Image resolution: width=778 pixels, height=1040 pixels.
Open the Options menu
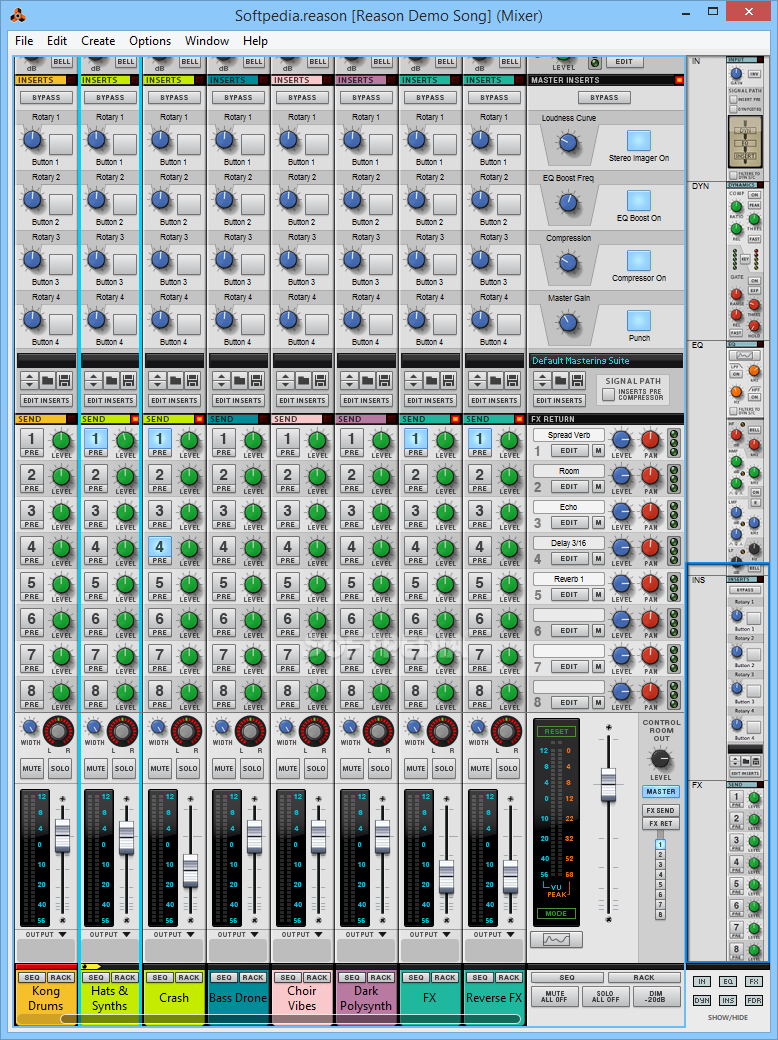(x=150, y=40)
